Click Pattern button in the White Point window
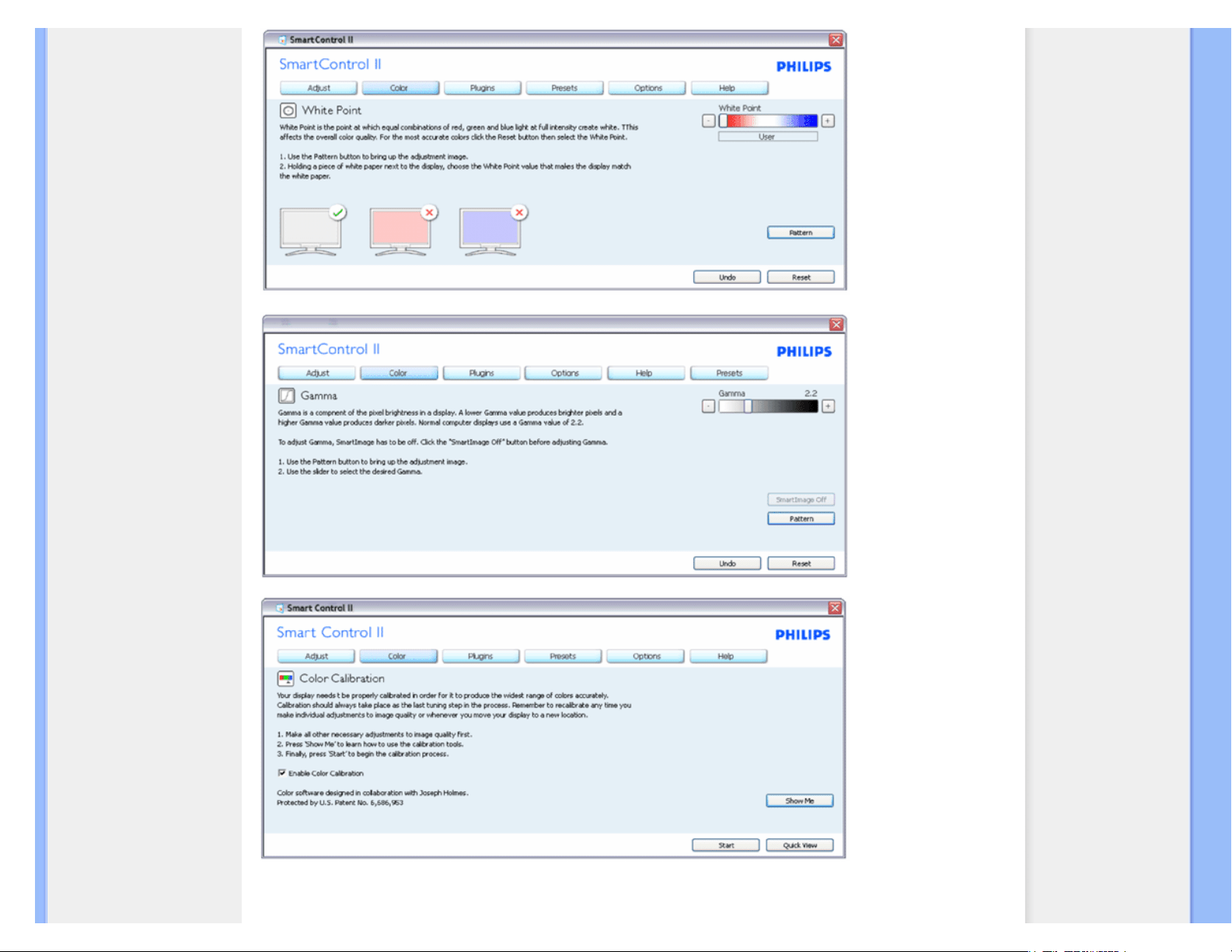The width and height of the screenshot is (1232, 952). (x=801, y=232)
